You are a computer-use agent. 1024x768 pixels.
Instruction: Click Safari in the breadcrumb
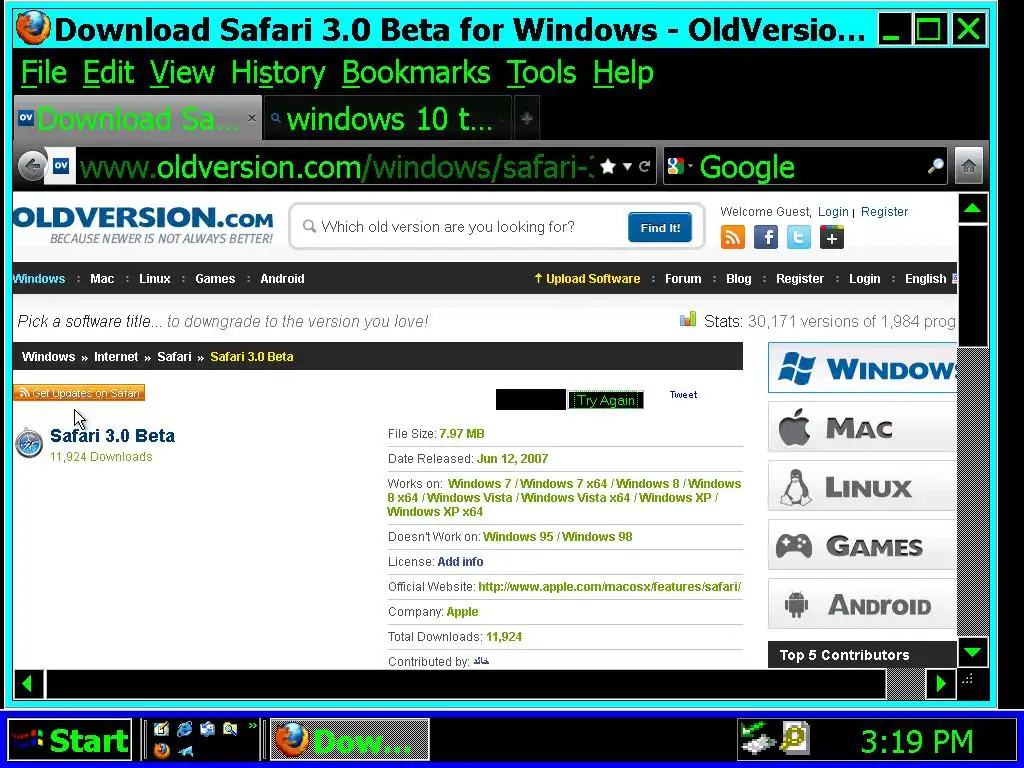[174, 357]
